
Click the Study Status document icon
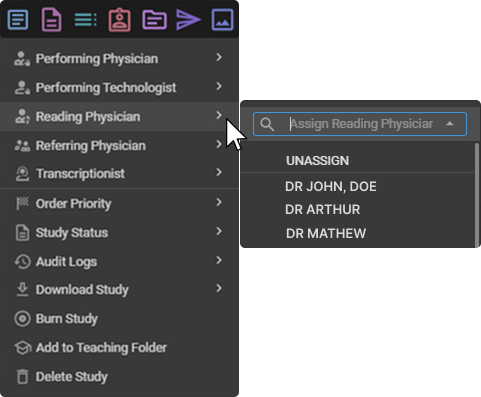22,232
